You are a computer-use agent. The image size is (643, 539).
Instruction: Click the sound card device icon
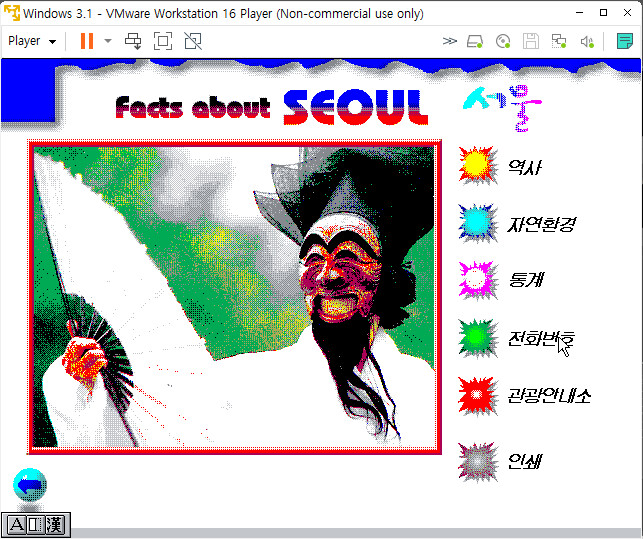click(587, 41)
